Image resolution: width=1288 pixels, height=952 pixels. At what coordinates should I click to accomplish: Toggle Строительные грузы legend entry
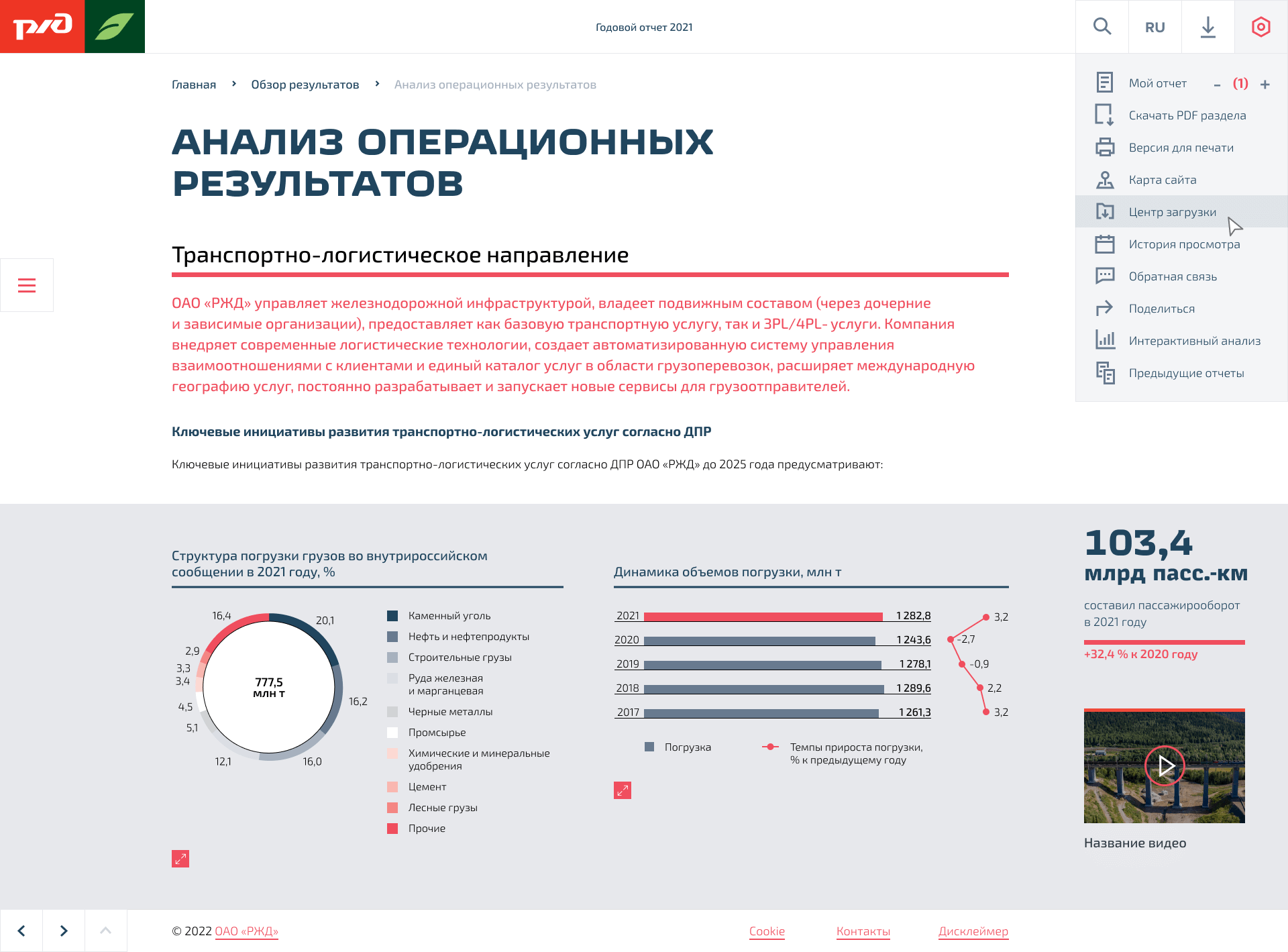[449, 657]
